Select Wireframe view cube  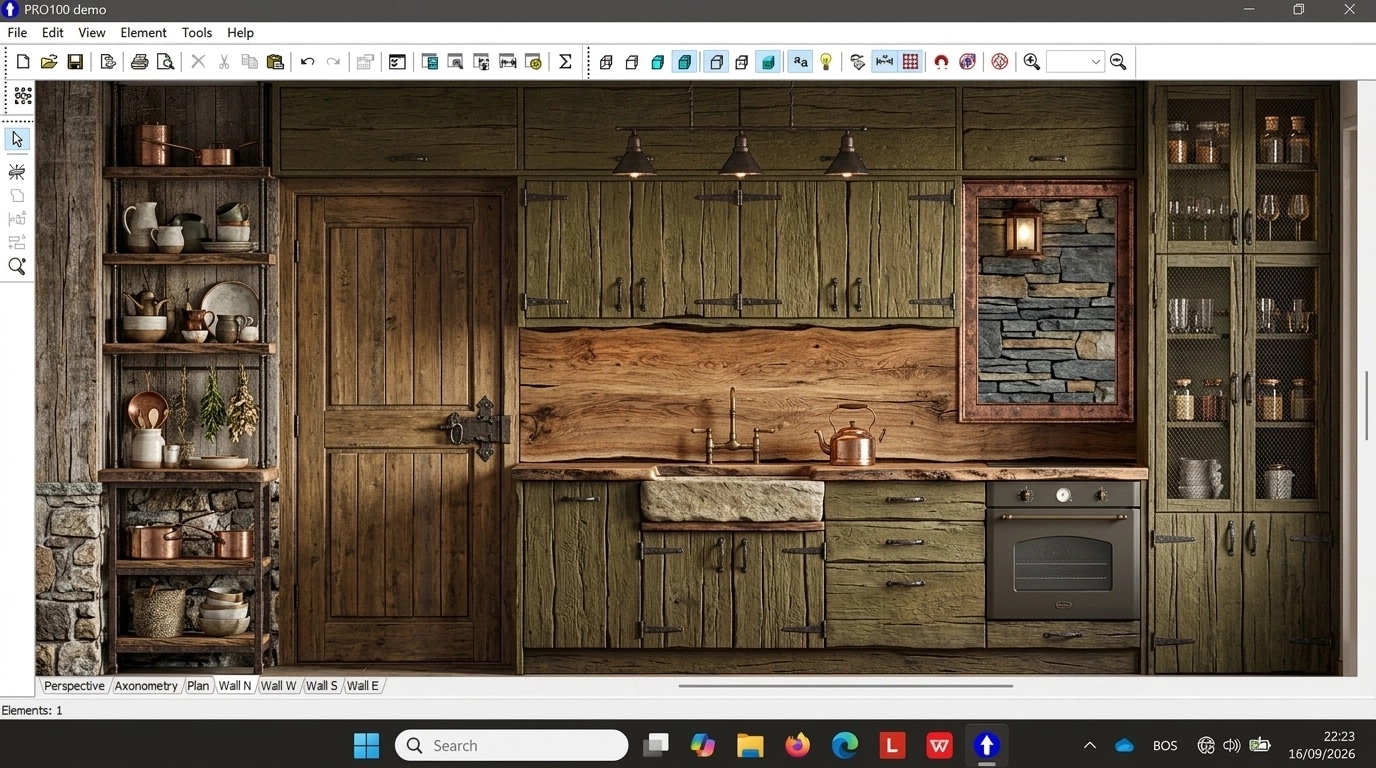pos(606,62)
